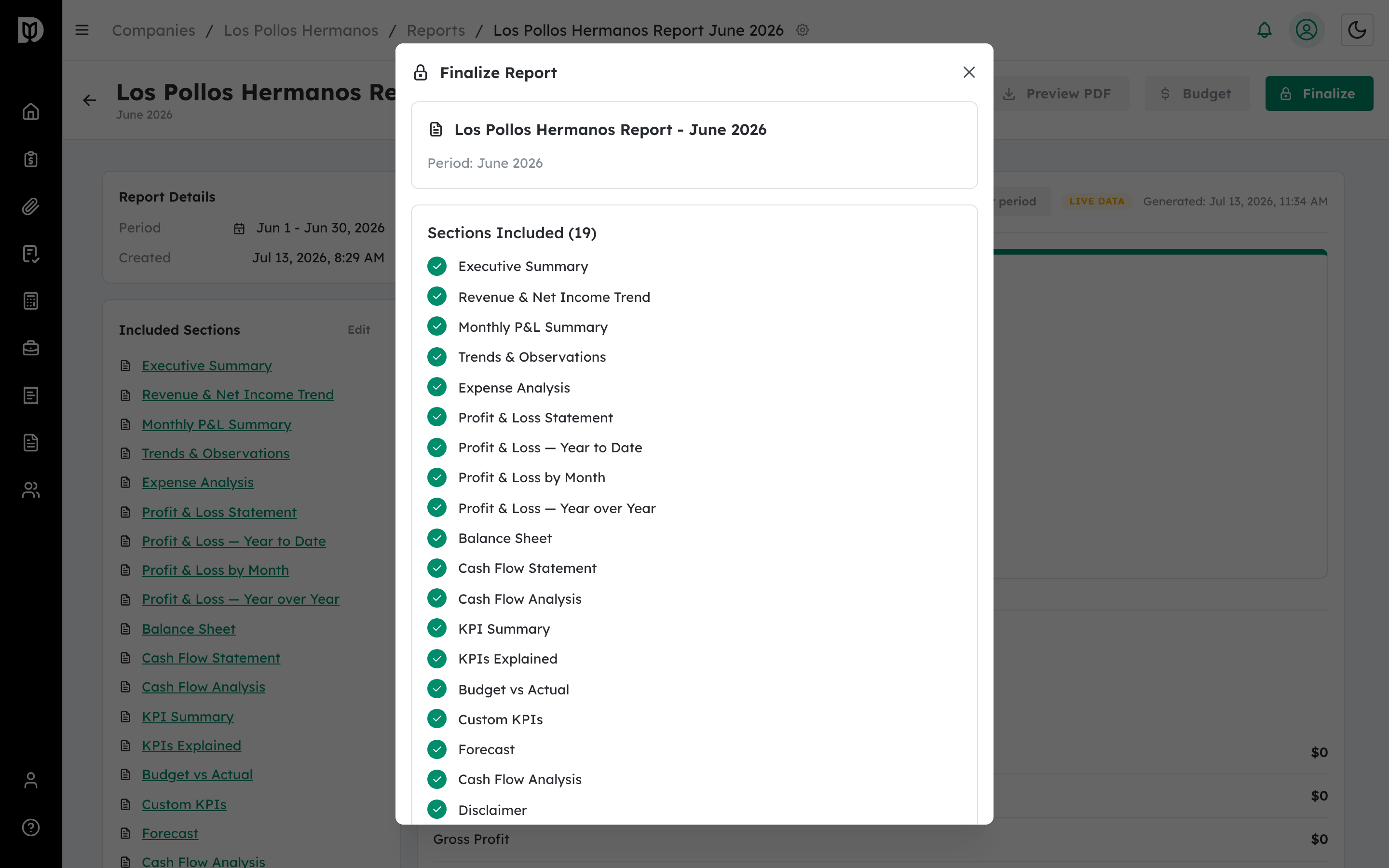Viewport: 1389px width, 868px height.
Task: Open KPIs Explained link
Action: 191,746
